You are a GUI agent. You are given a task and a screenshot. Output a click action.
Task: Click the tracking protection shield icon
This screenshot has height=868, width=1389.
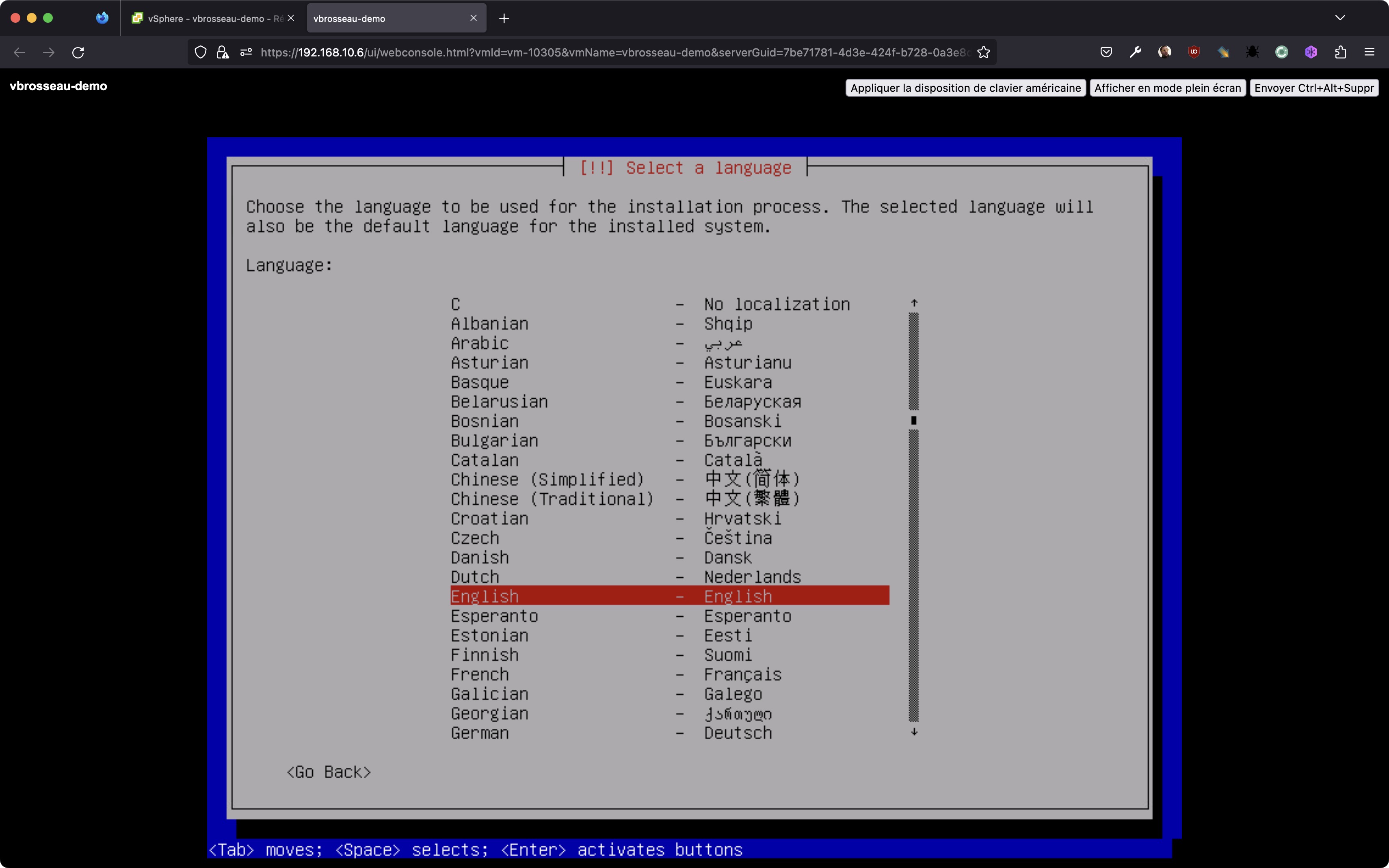click(200, 52)
